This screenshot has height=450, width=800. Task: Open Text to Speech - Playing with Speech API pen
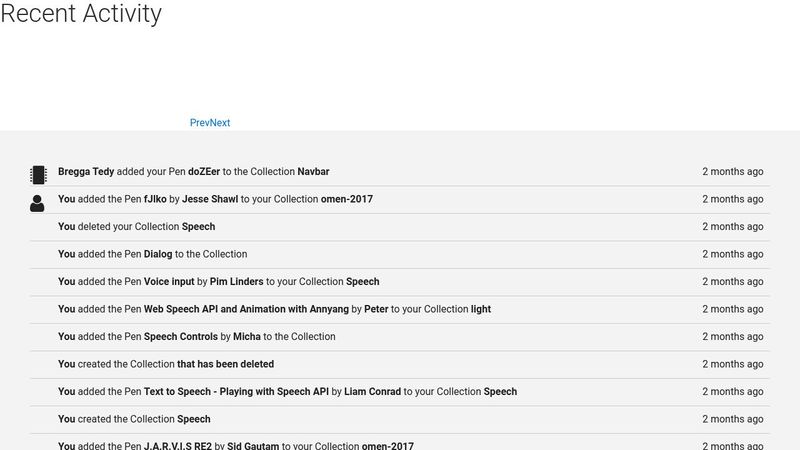click(x=236, y=392)
